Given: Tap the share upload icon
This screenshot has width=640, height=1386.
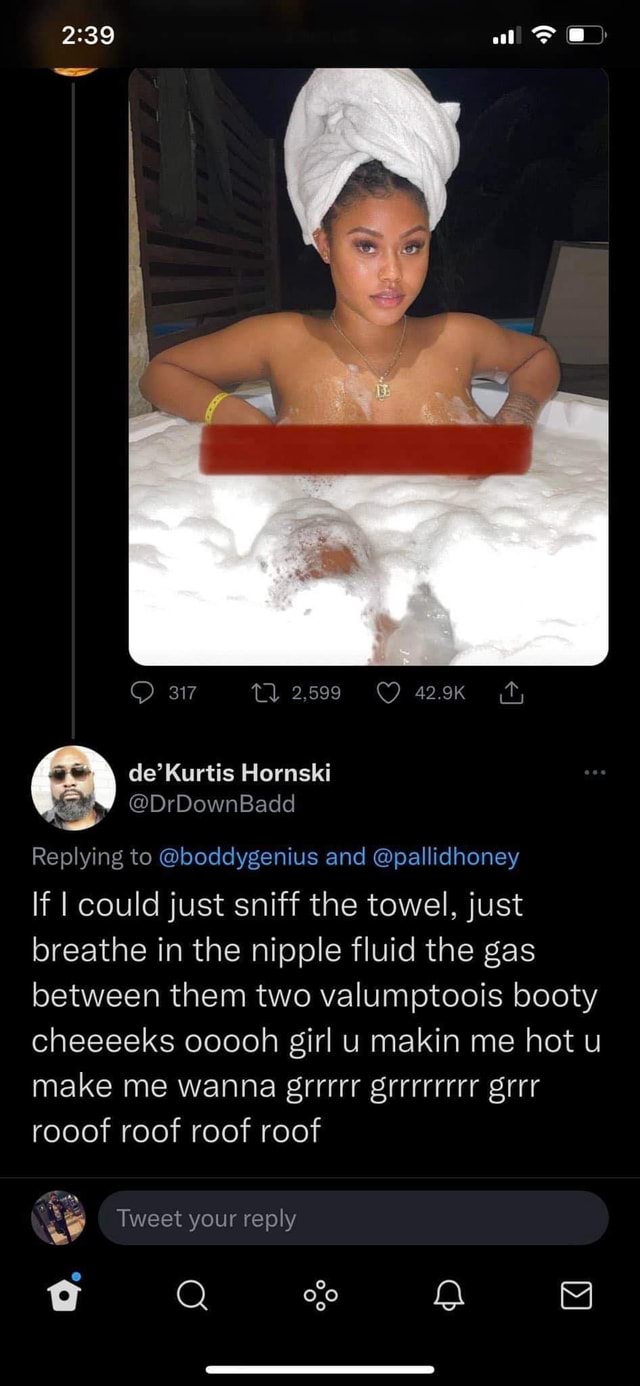Looking at the screenshot, I should point(510,693).
